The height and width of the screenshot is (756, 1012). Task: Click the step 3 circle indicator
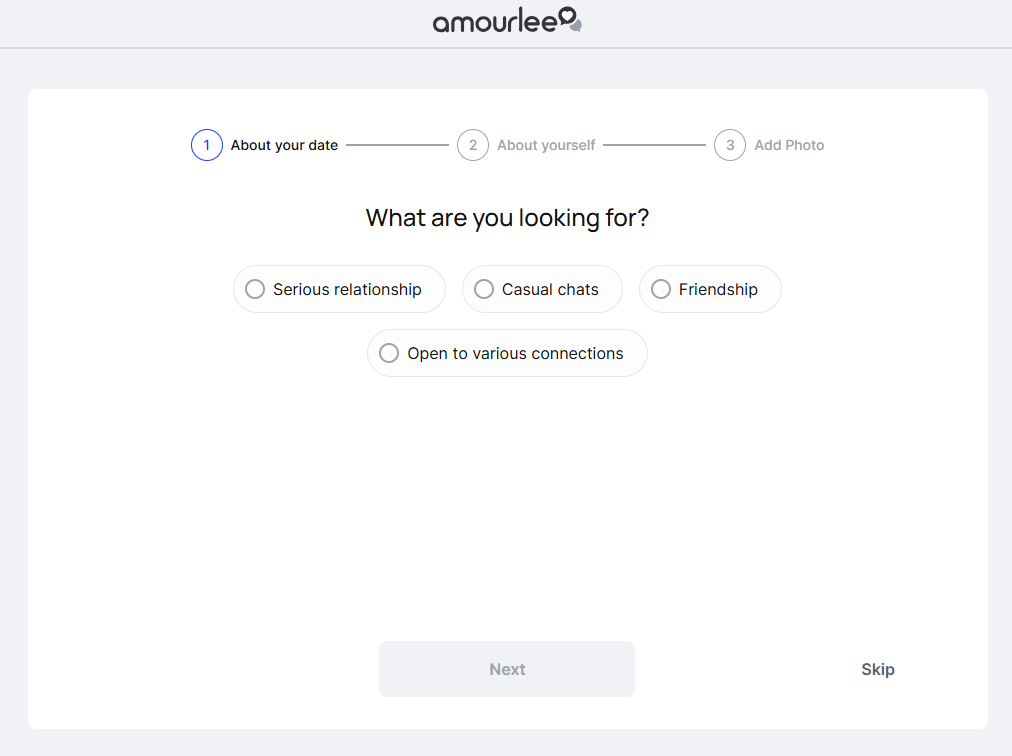tap(730, 145)
